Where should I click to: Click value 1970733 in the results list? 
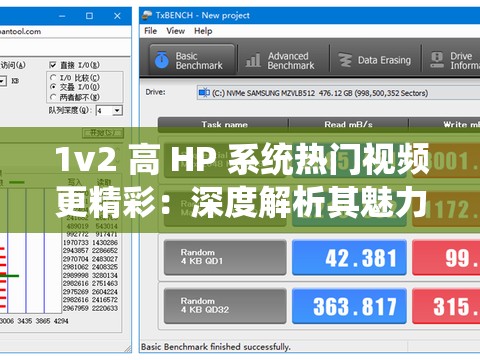pyautogui.click(x=76, y=242)
